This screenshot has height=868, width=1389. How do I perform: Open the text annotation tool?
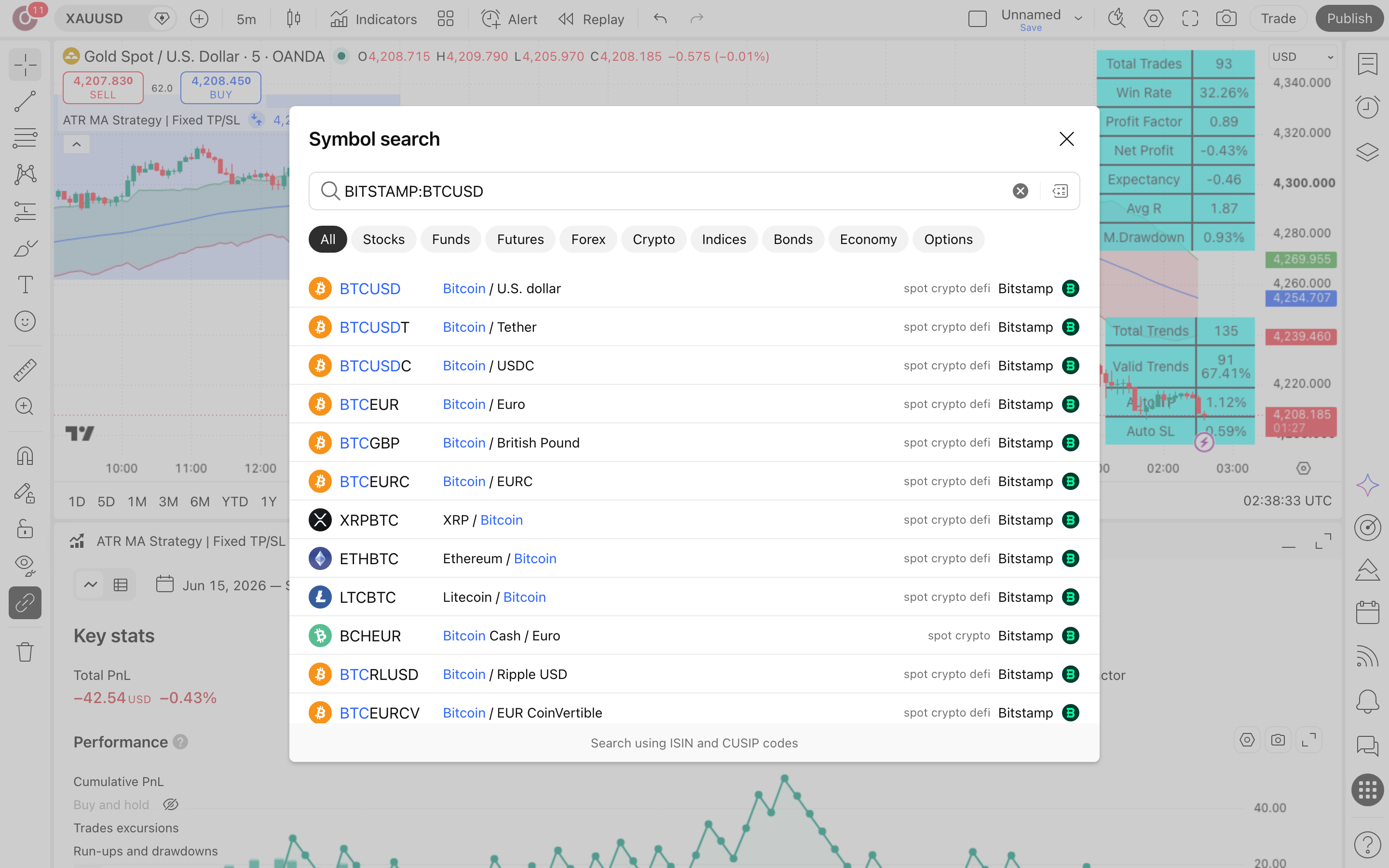click(25, 285)
